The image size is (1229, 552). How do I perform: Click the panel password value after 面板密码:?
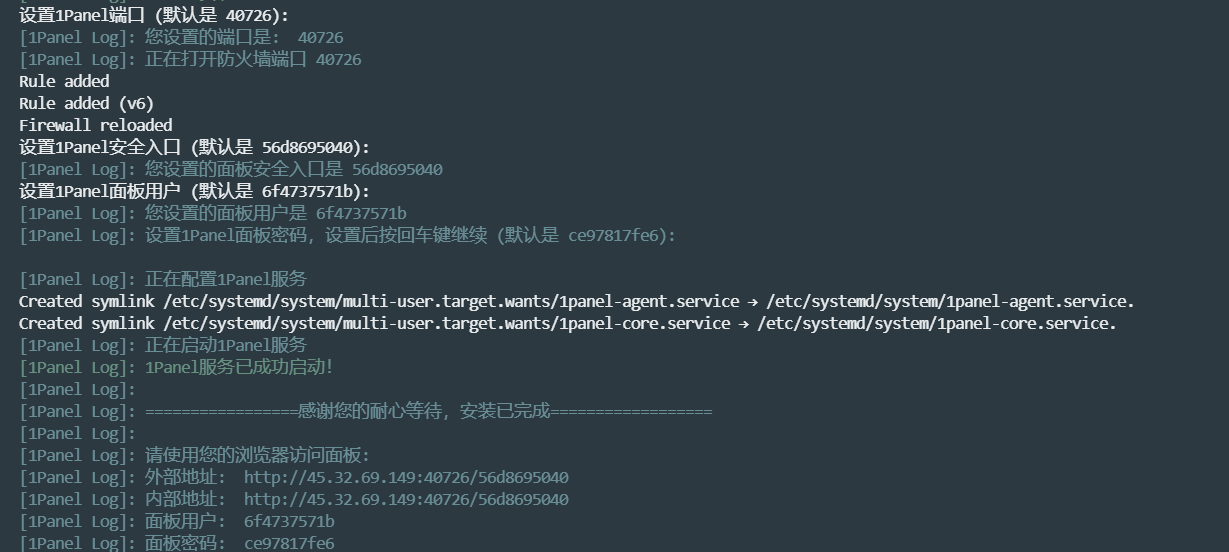click(x=289, y=543)
